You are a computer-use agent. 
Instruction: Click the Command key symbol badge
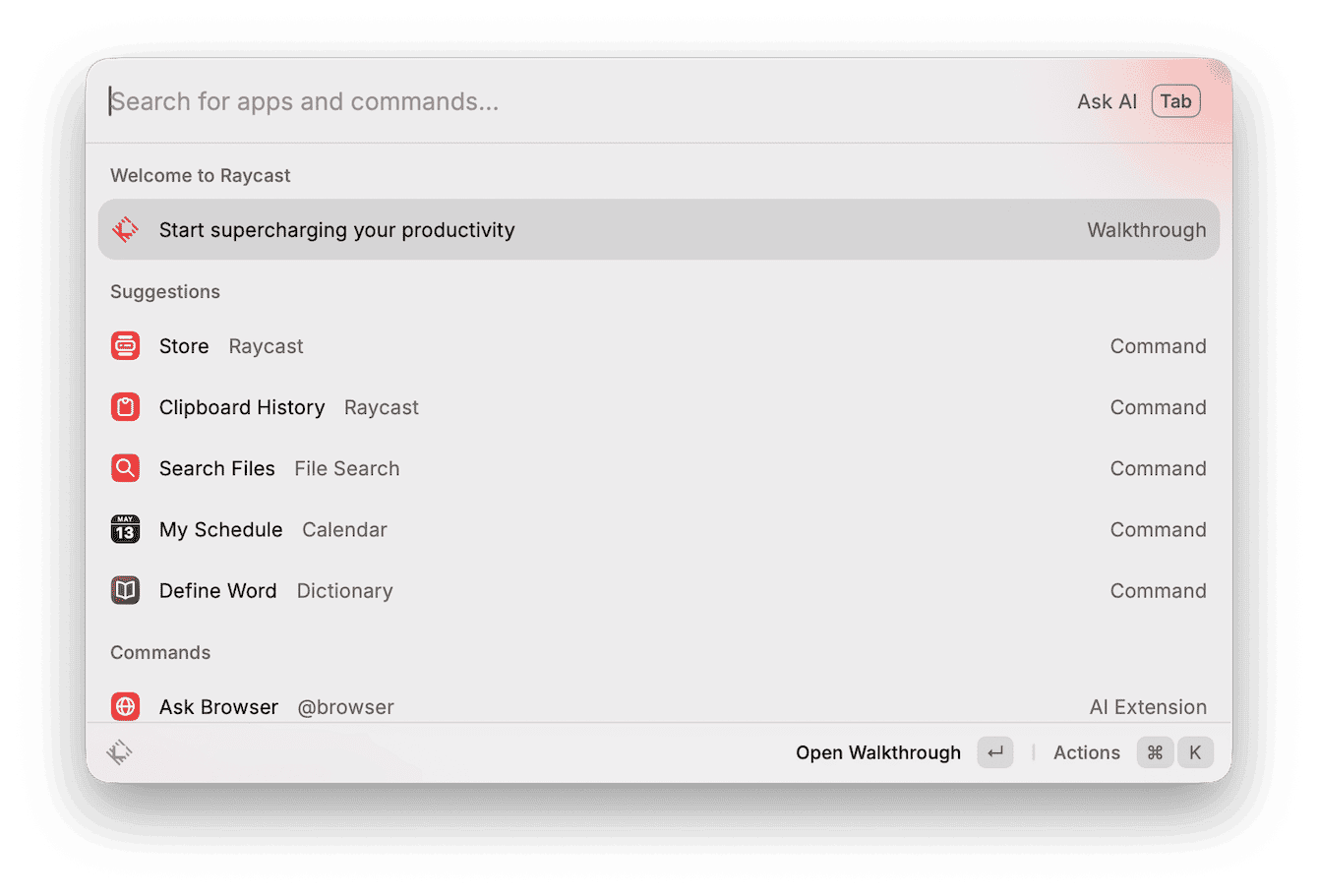pos(1155,752)
